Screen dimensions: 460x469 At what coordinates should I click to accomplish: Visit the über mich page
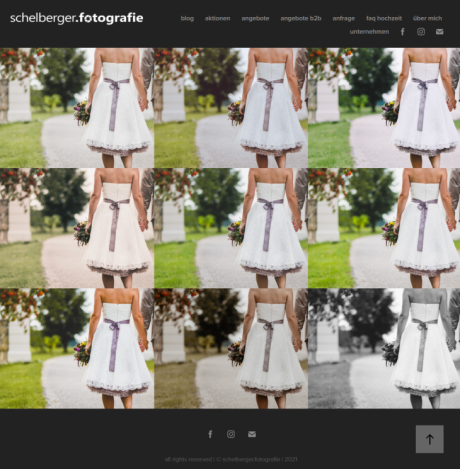pos(428,18)
